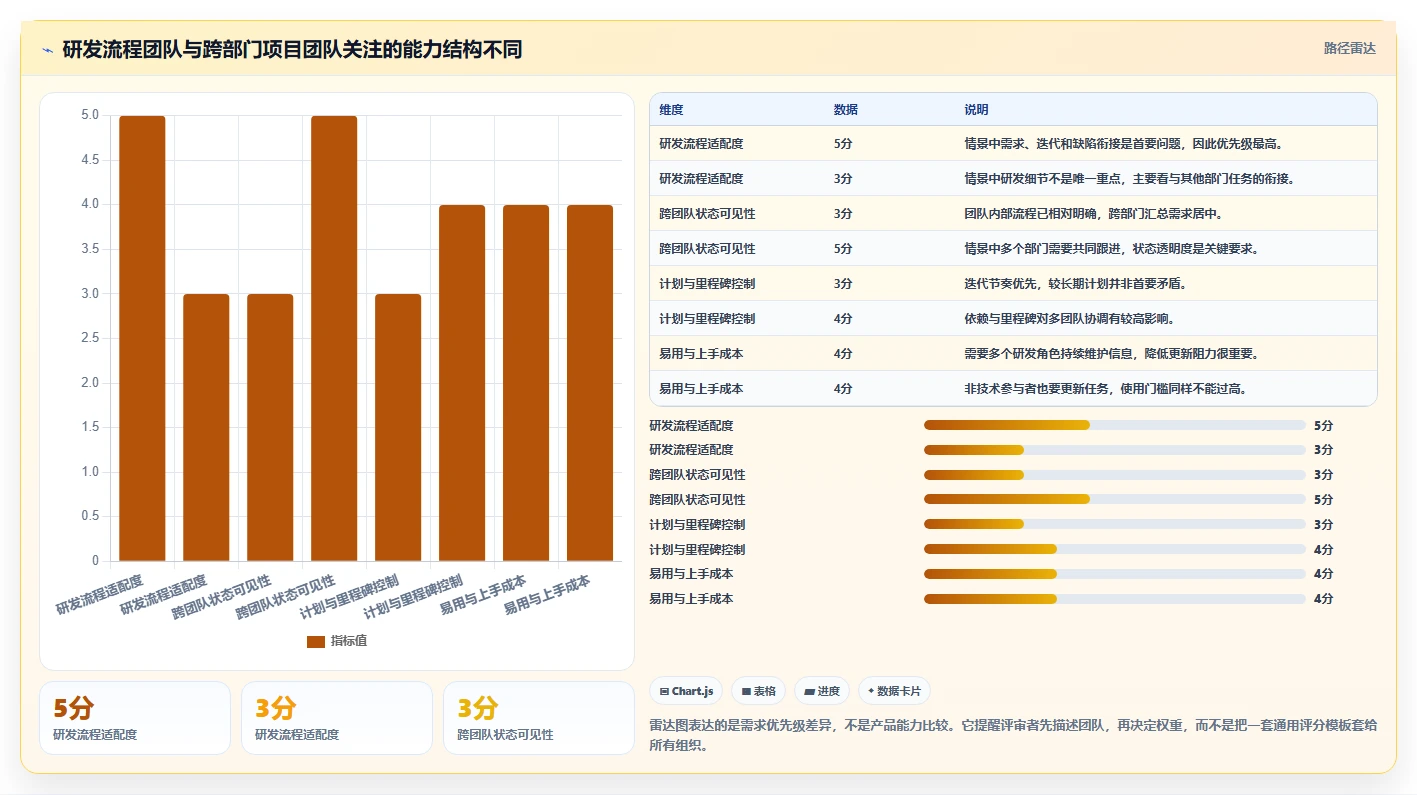Click the 研发流程适配度 bar with value 3
This screenshot has width=1417, height=795.
(x=206, y=427)
